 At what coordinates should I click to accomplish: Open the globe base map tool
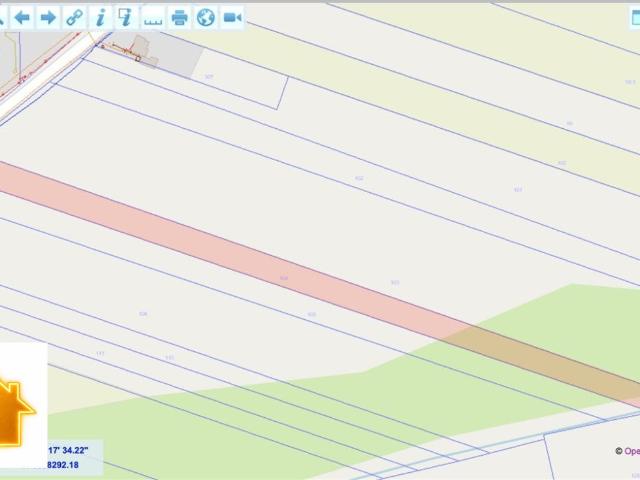[205, 17]
